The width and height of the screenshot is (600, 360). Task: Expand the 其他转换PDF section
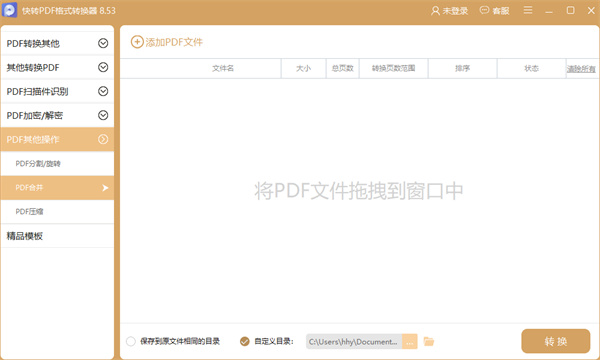tap(57, 67)
